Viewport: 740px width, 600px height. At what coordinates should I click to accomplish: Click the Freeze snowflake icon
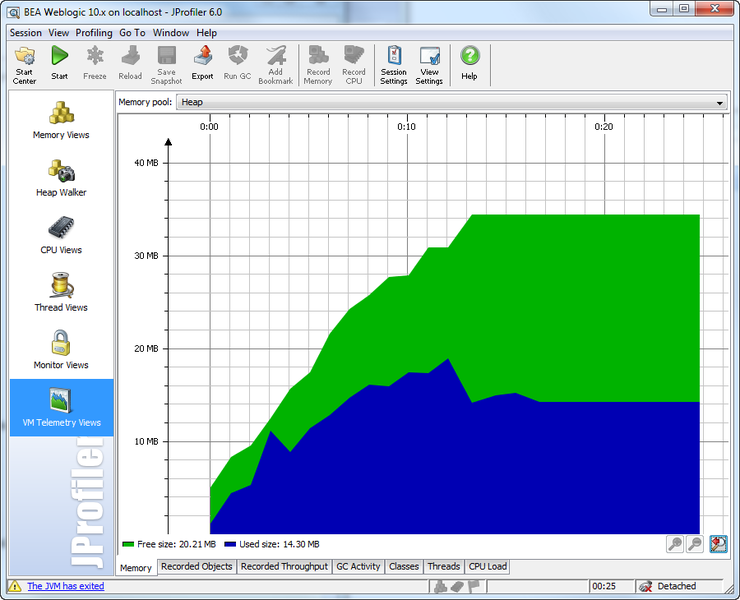tap(95, 56)
